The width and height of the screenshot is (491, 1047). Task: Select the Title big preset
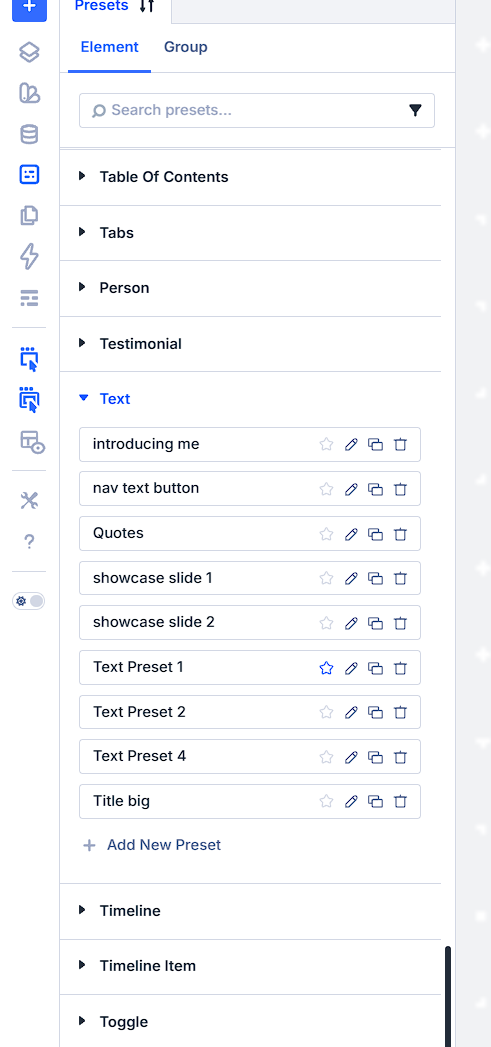click(250, 801)
